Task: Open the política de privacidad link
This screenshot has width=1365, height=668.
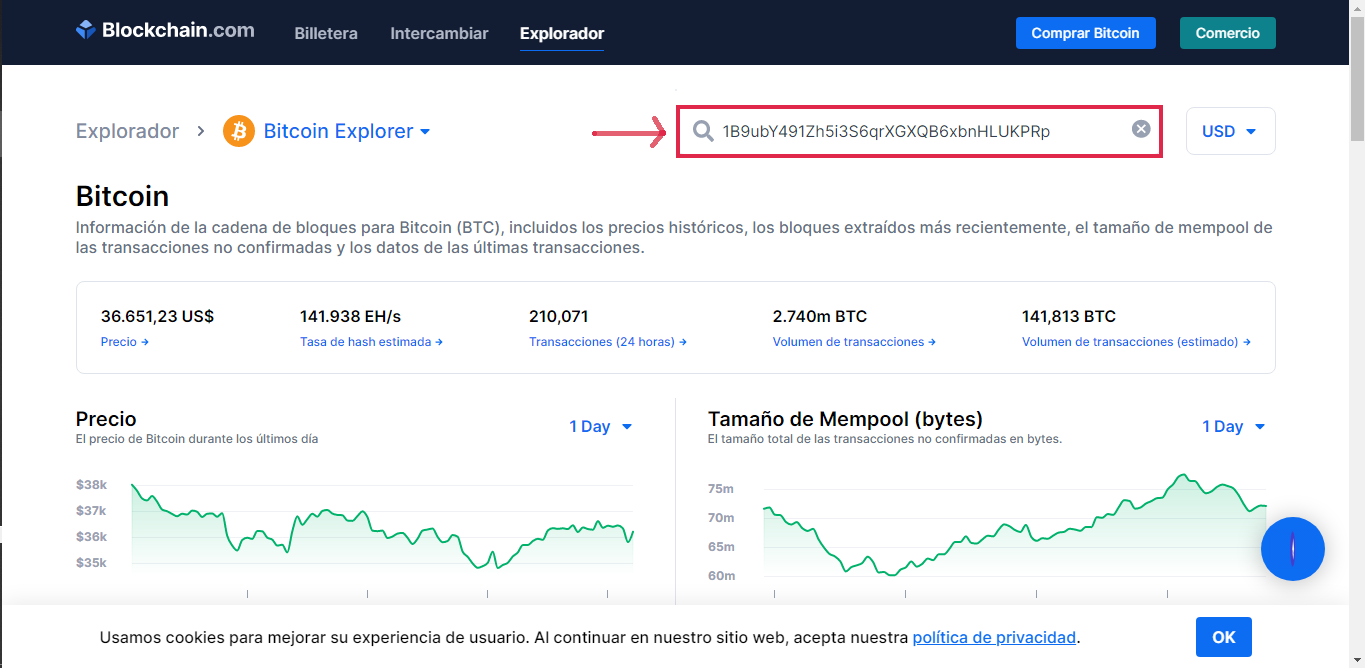Action: click(994, 637)
